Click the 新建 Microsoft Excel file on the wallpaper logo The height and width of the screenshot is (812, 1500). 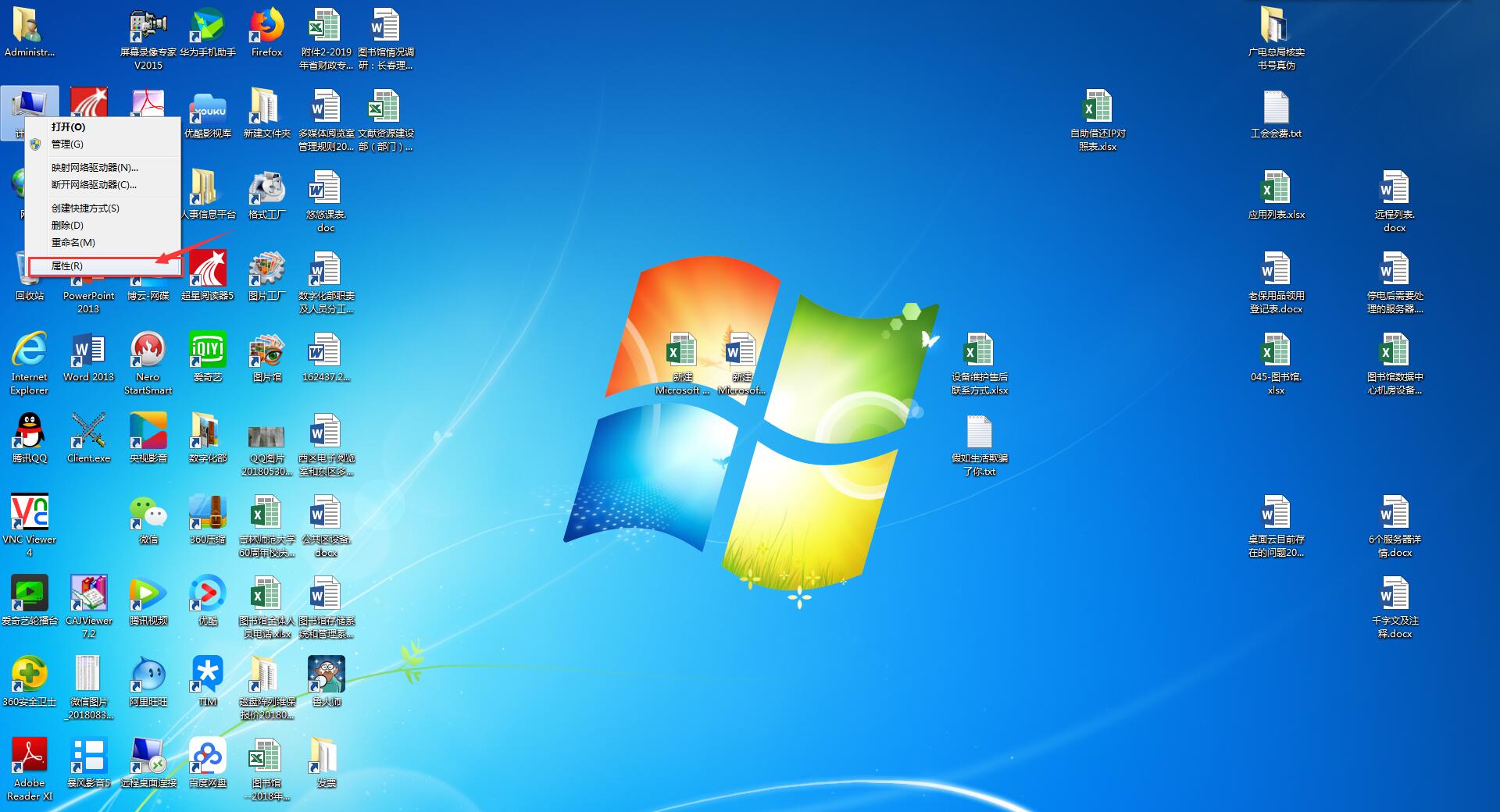(682, 364)
